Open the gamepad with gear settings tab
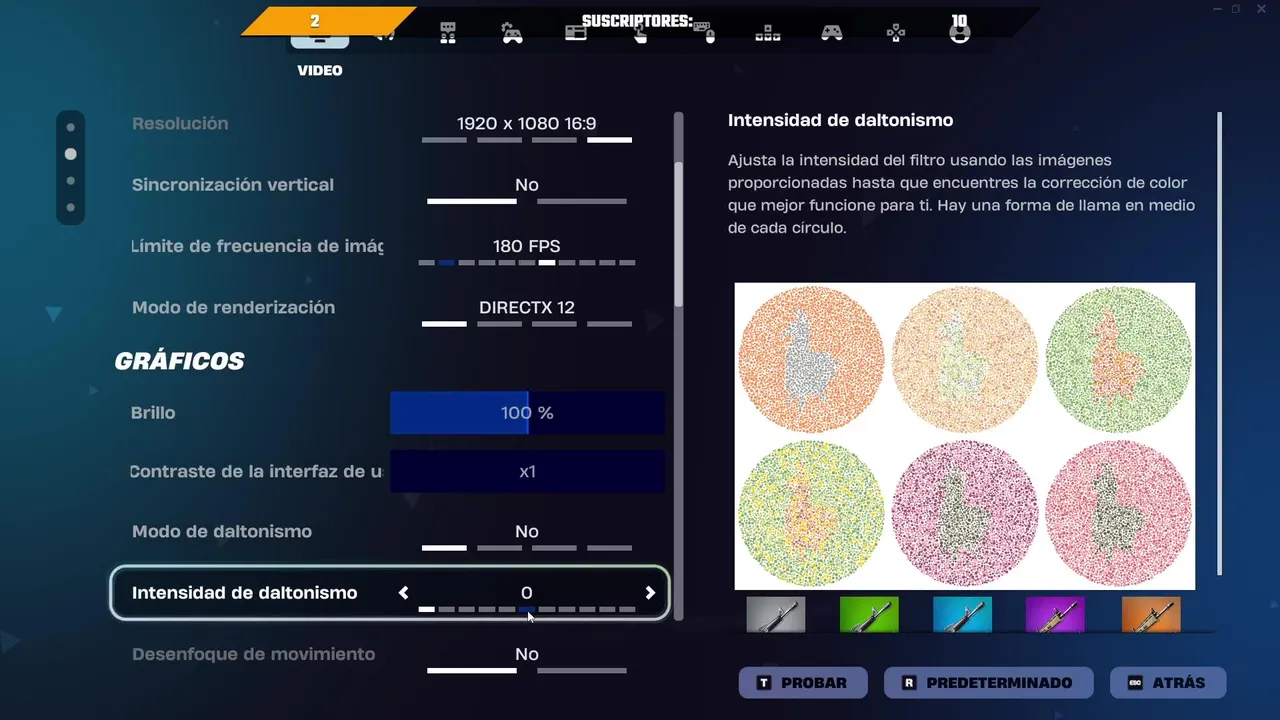Screen dimensions: 1280x720 (512, 33)
